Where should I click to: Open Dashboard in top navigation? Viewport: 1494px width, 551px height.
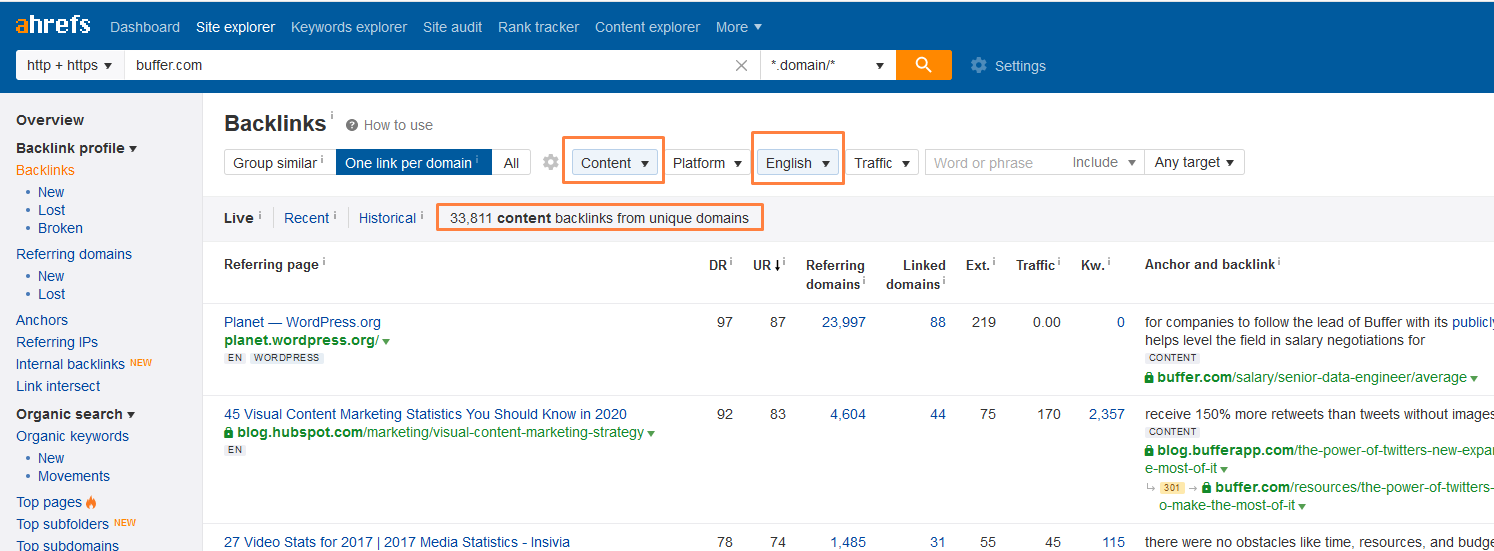pyautogui.click(x=145, y=27)
